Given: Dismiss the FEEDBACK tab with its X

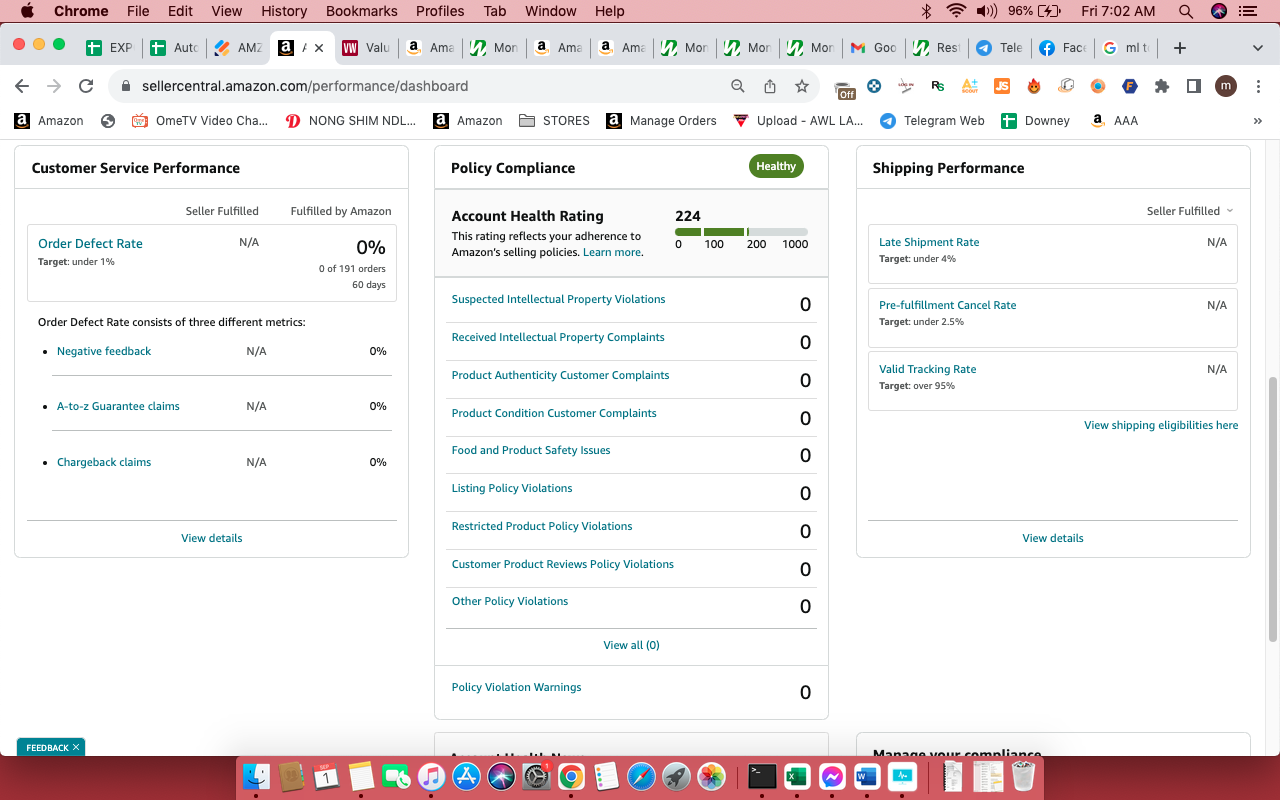Looking at the screenshot, I should coord(76,748).
